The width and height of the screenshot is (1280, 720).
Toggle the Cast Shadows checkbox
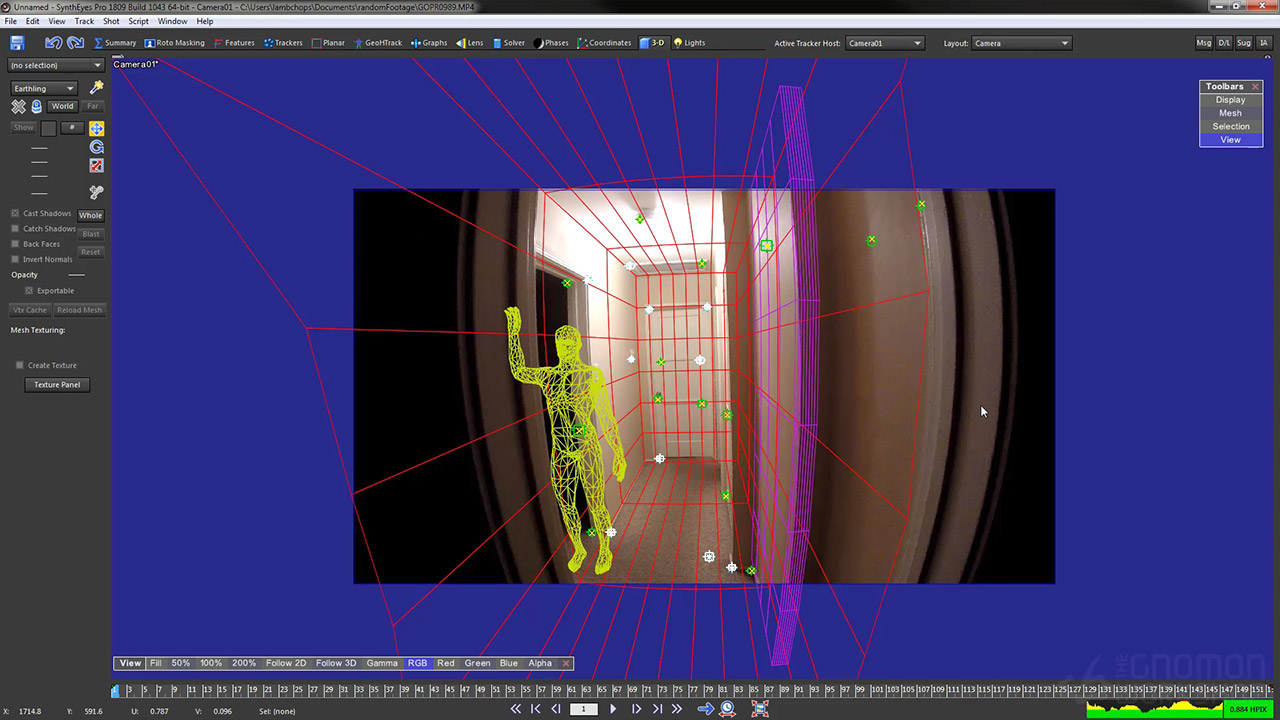point(15,214)
